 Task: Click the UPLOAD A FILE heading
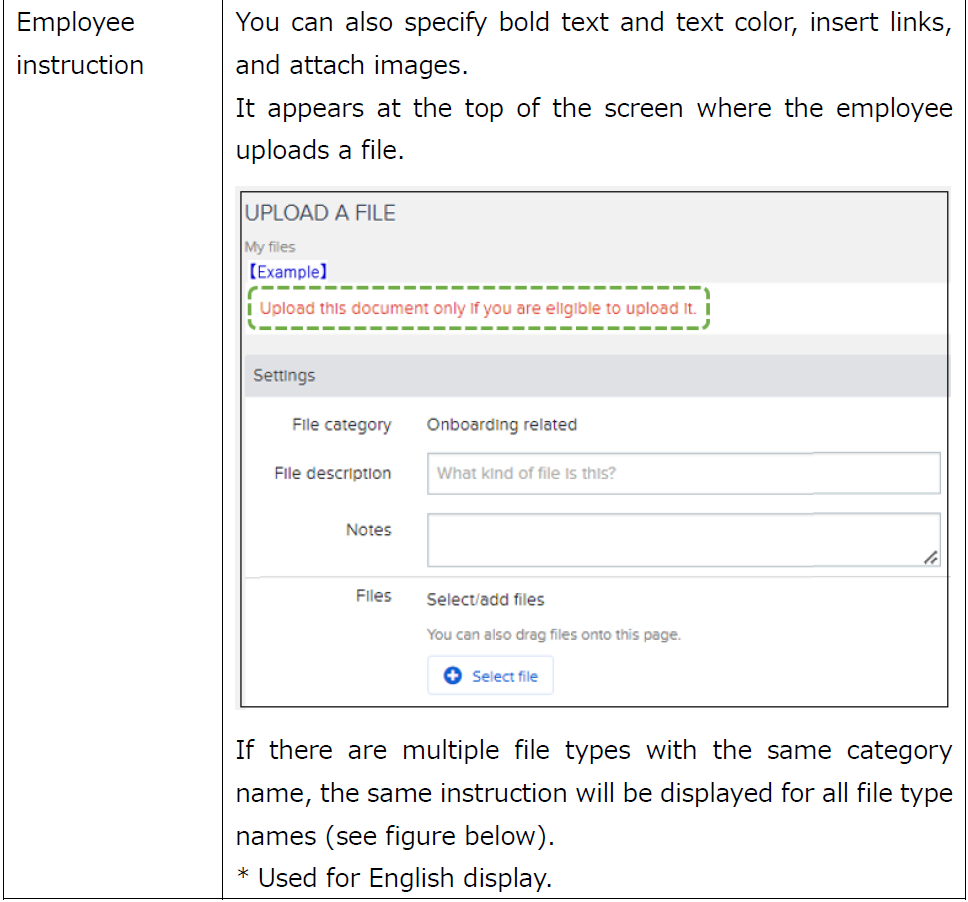pos(320,213)
